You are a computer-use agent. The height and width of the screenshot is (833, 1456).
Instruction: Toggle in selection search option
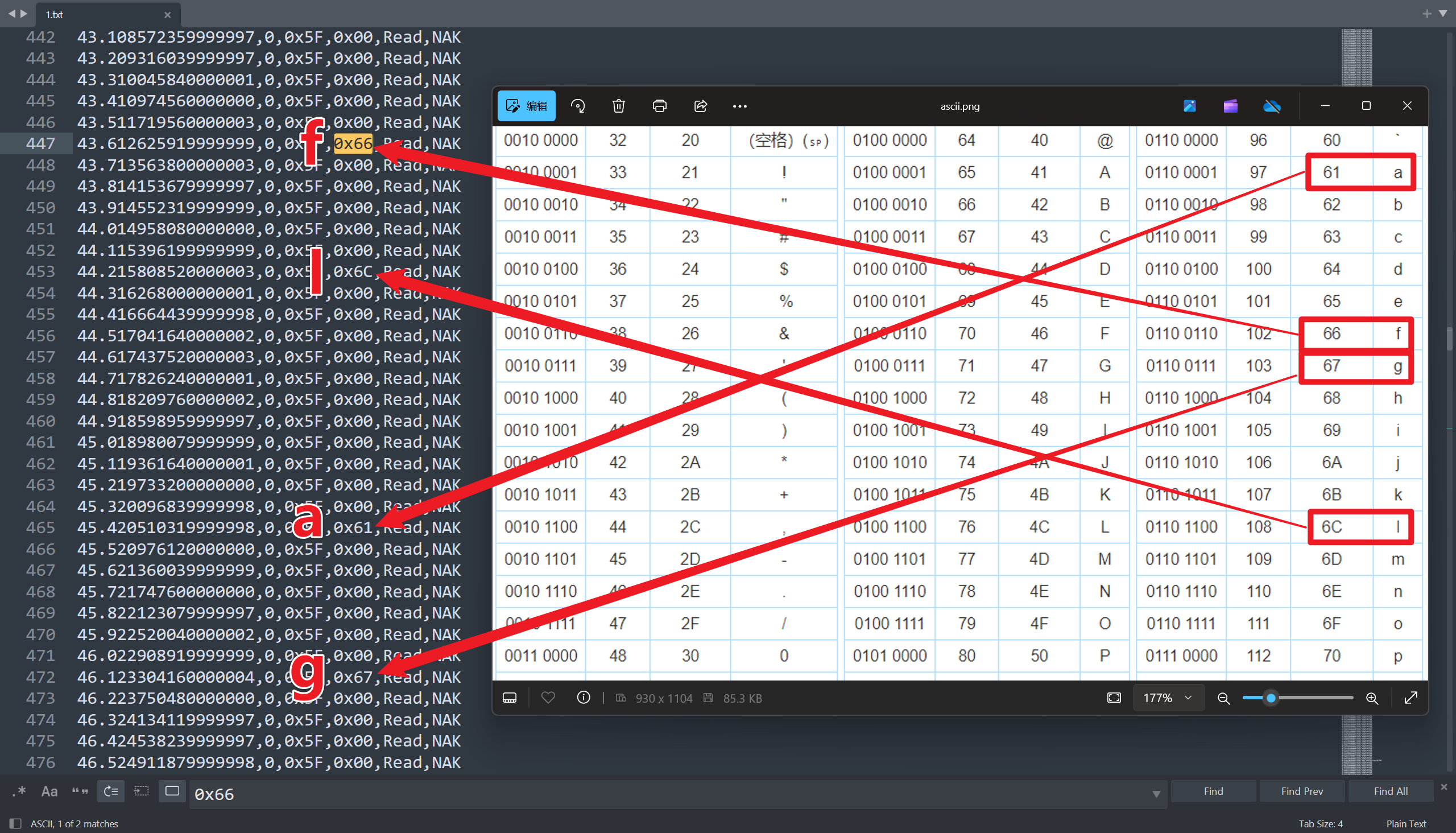141,792
